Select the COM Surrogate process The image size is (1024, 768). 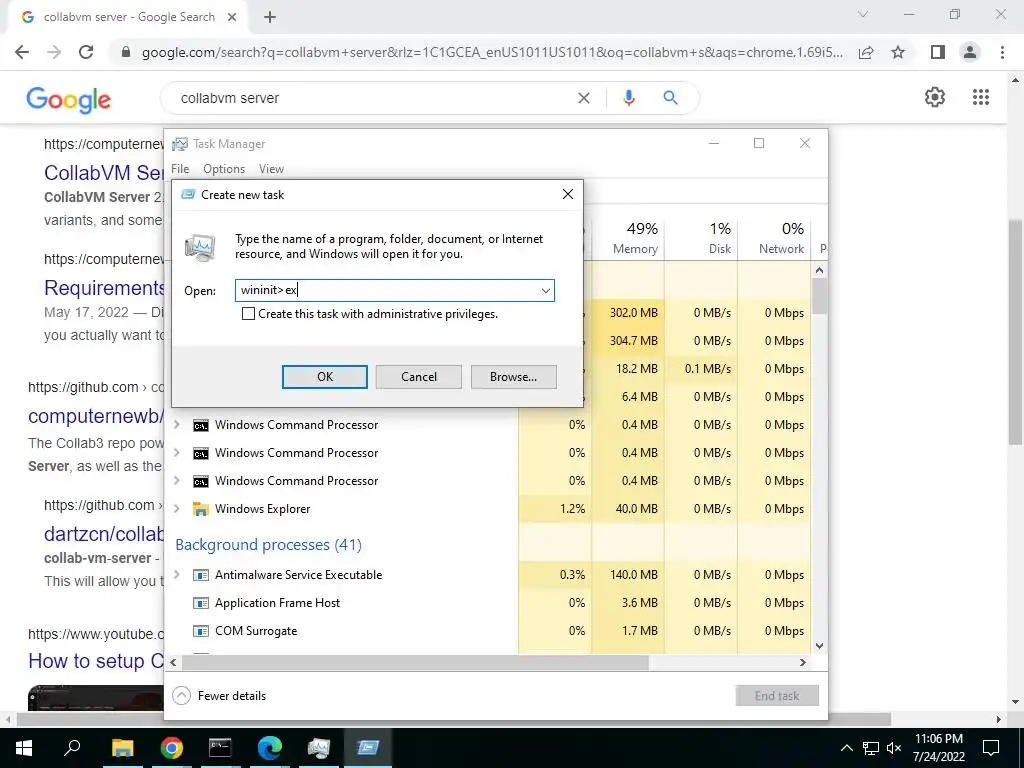256,631
